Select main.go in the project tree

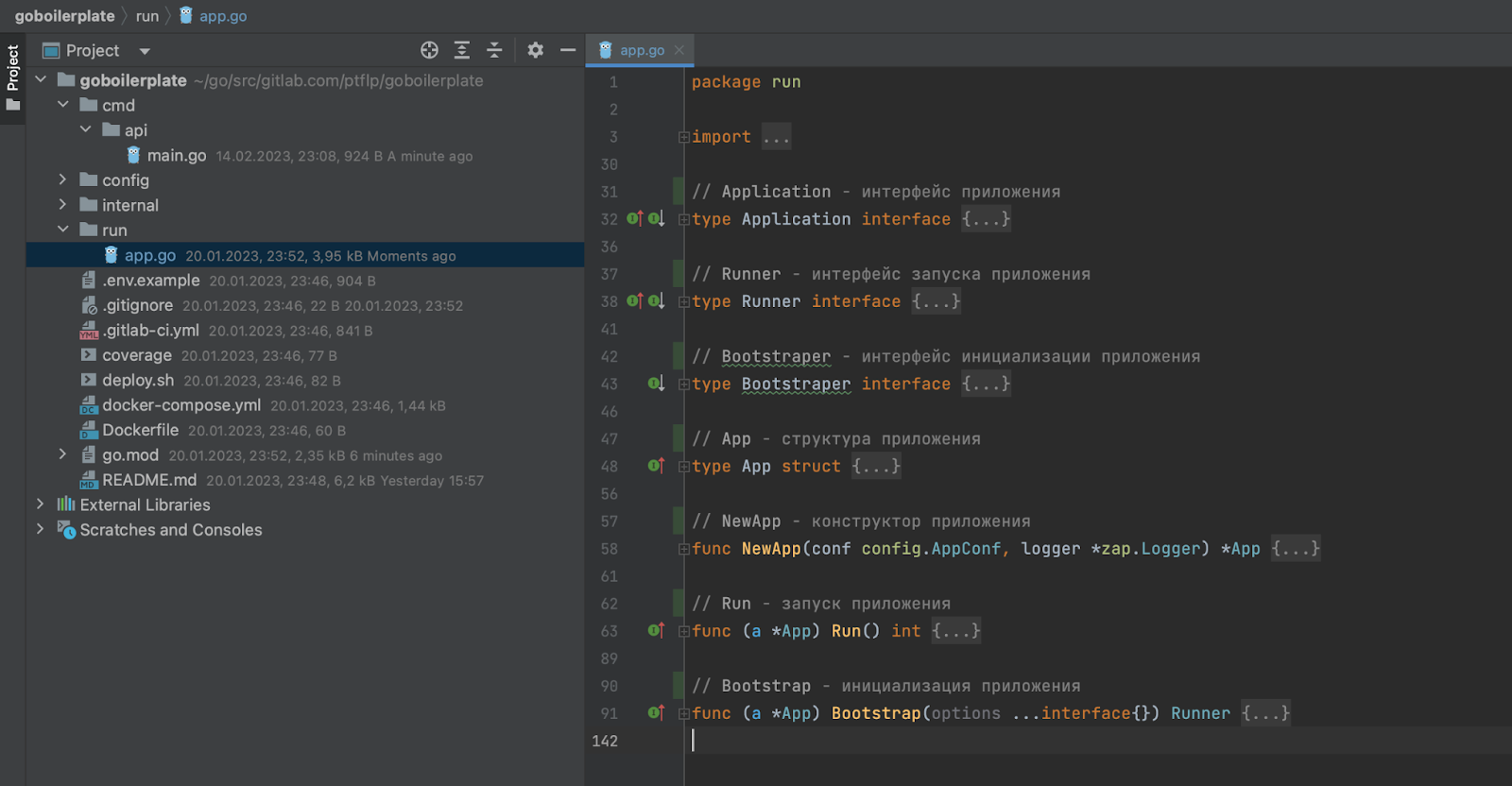(x=176, y=156)
